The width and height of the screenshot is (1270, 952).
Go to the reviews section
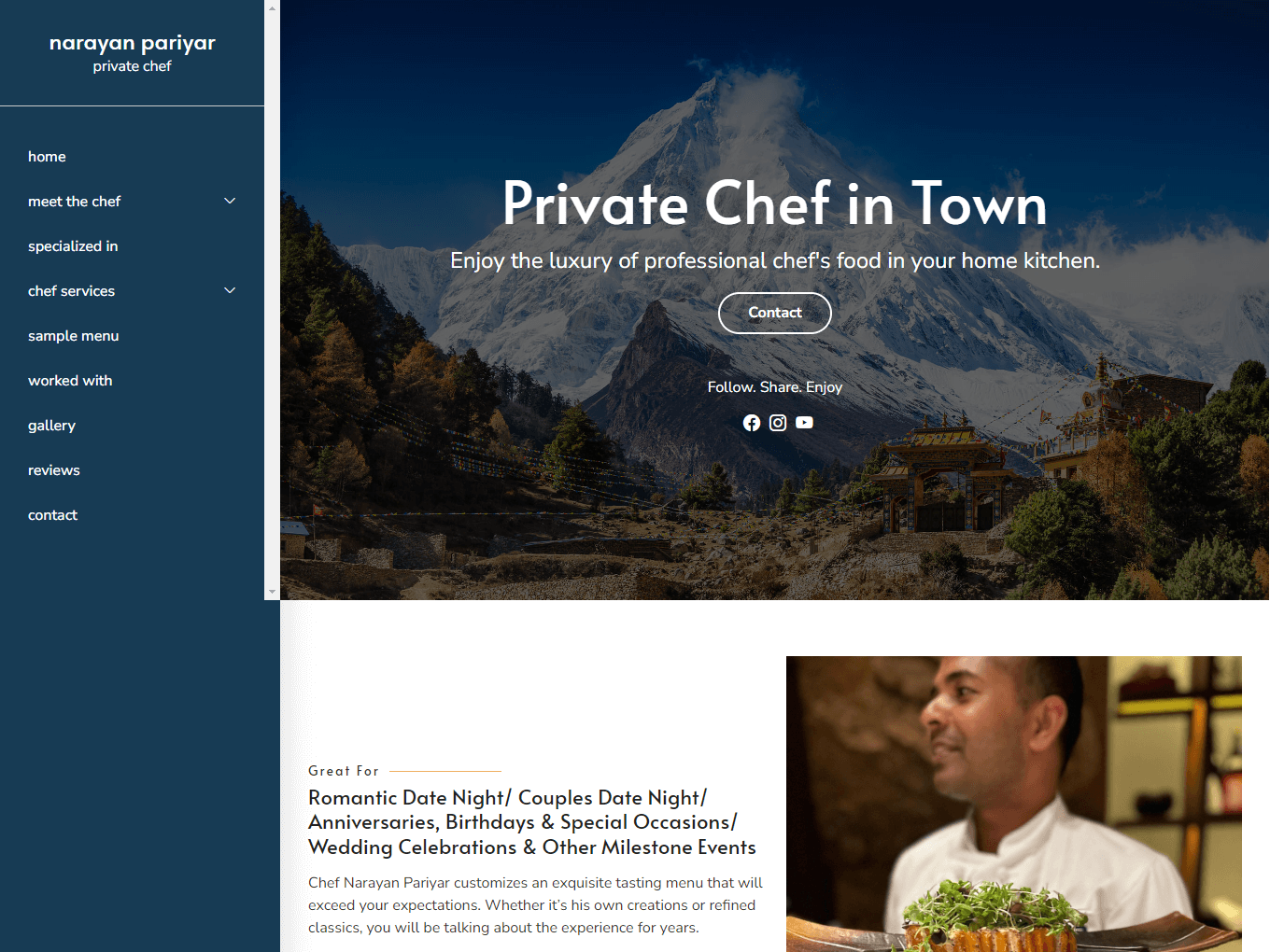(54, 470)
